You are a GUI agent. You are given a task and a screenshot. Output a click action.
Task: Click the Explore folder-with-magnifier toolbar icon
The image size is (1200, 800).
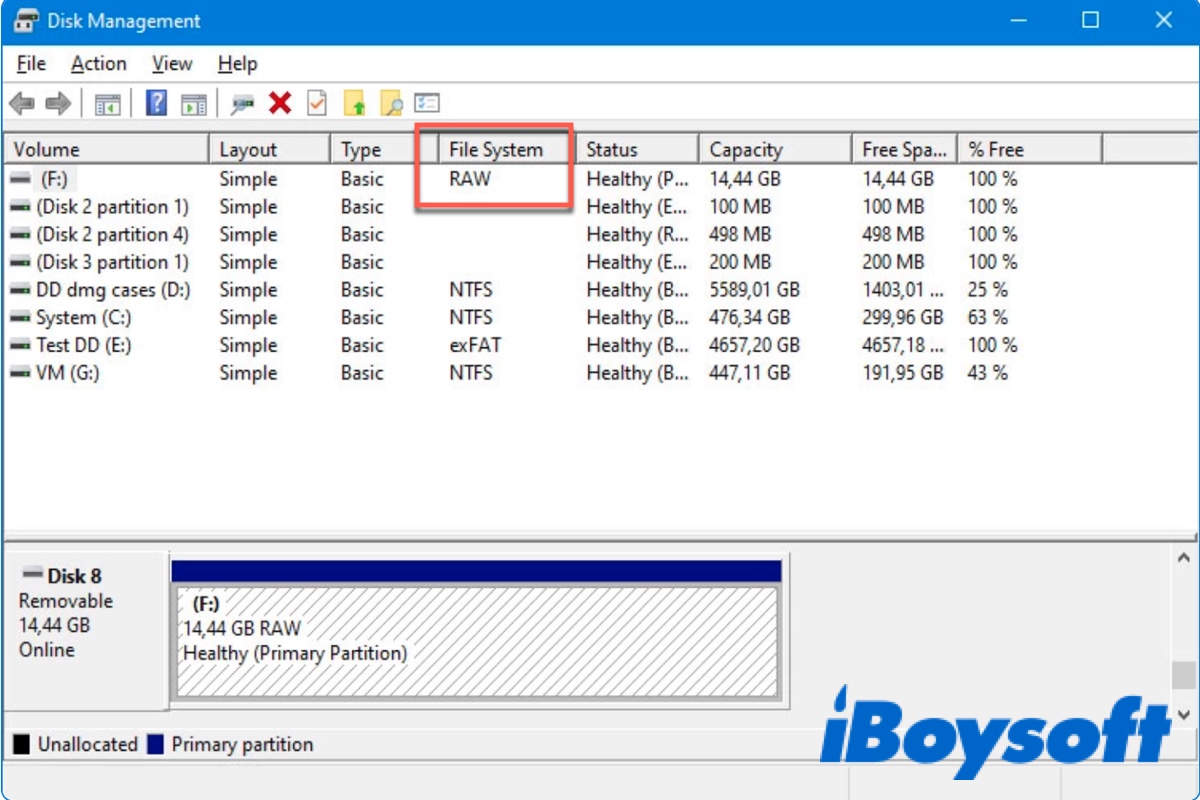click(x=390, y=103)
